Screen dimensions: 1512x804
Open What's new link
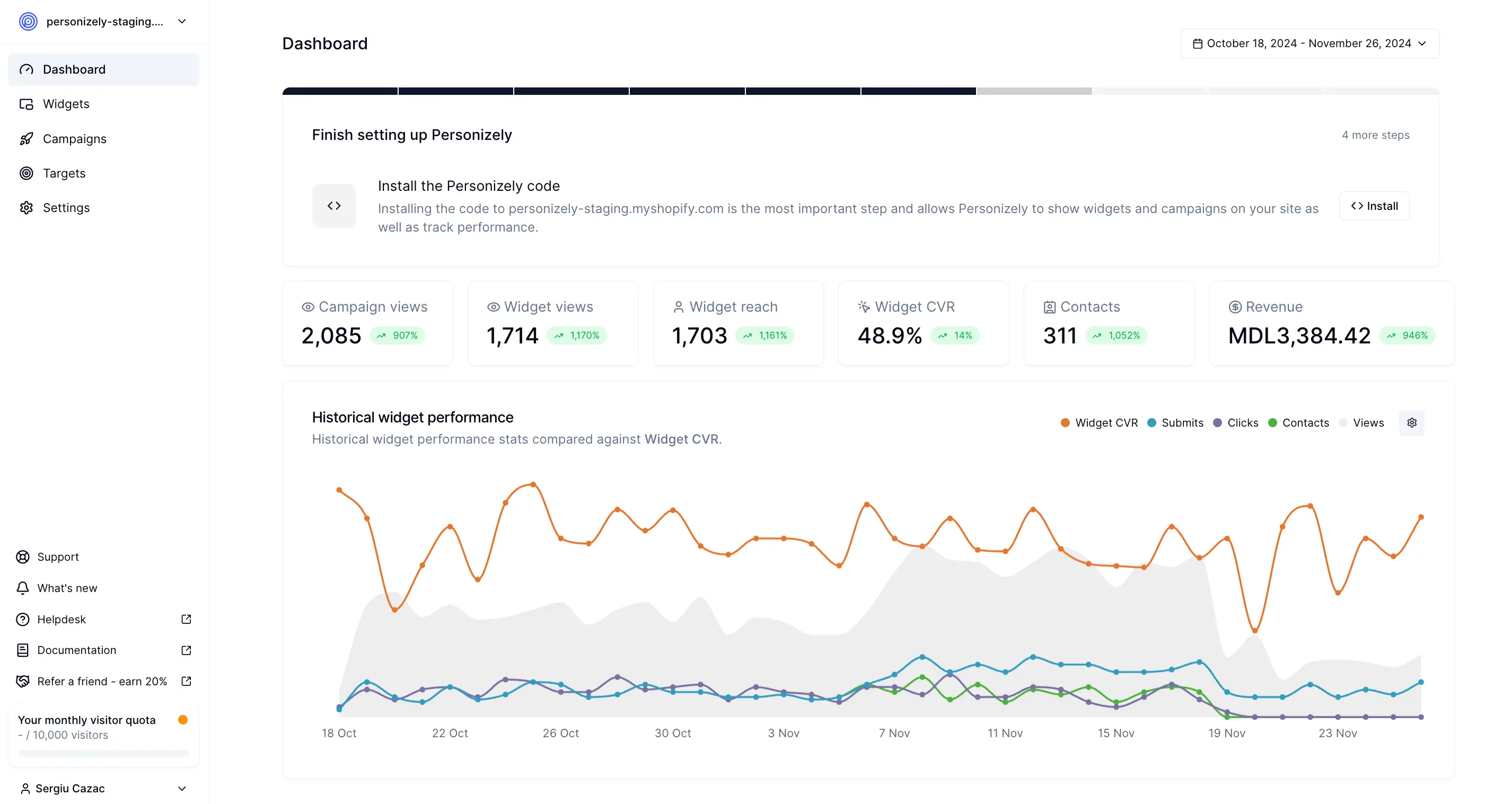[103, 588]
